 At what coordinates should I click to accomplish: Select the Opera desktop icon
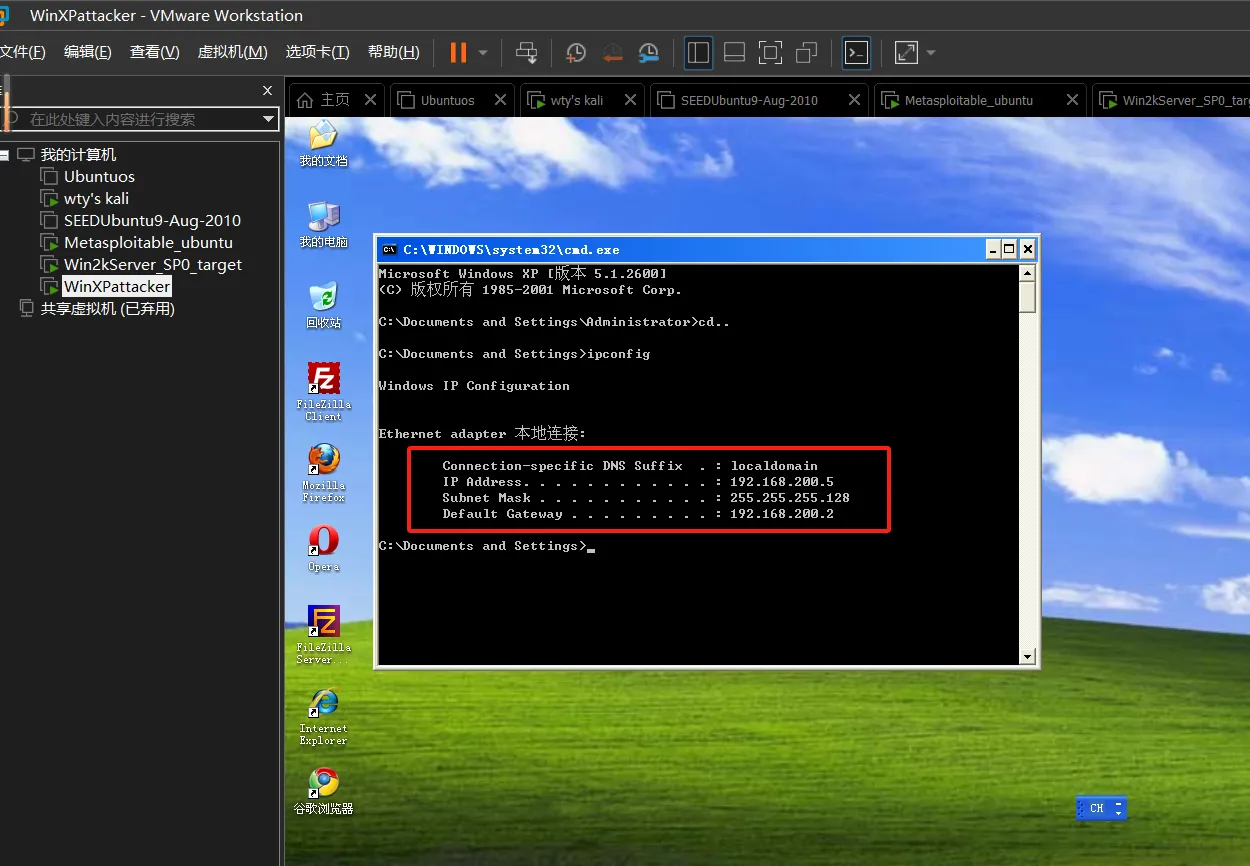[x=323, y=548]
